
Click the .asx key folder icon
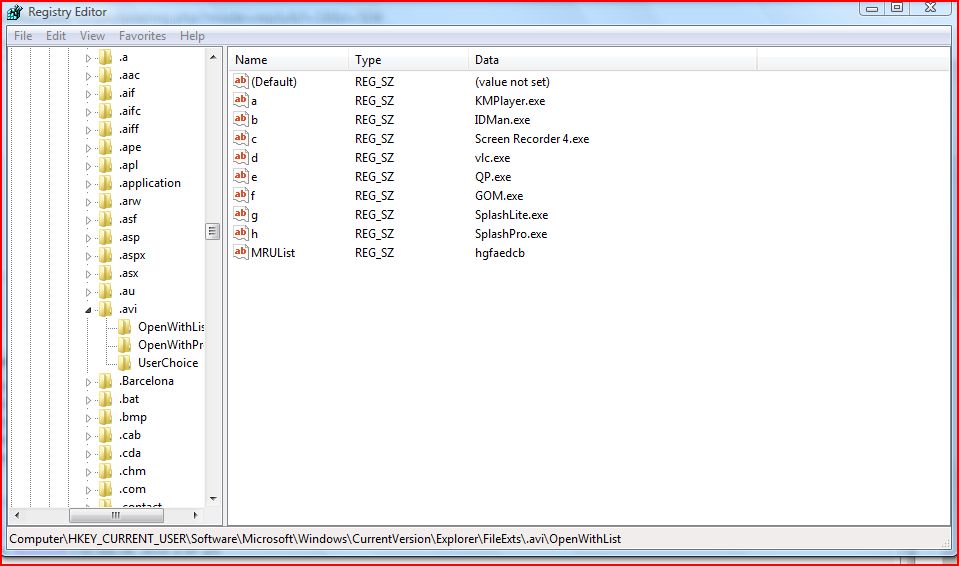106,273
